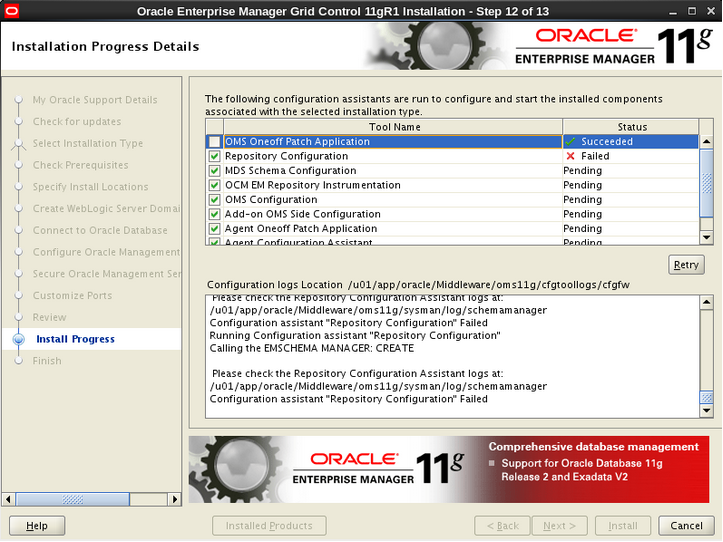The width and height of the screenshot is (723, 542).
Task: Select the Finish step
Action: [47, 361]
